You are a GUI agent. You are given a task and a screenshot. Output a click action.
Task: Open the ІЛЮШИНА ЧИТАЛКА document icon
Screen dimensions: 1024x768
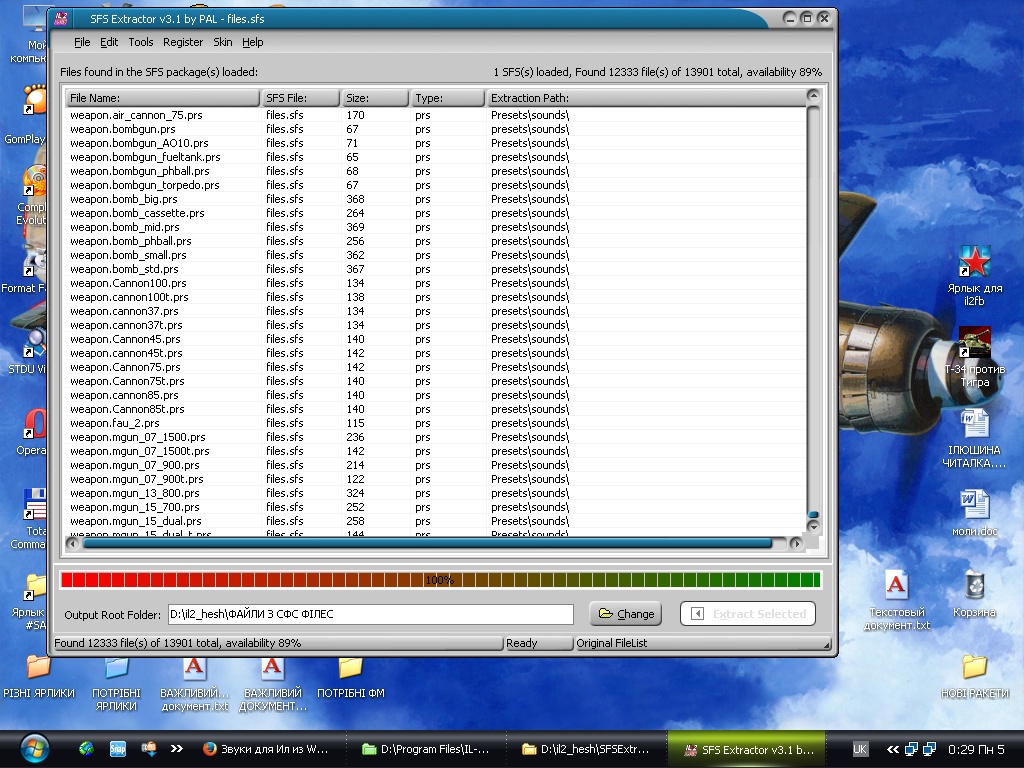pos(974,438)
